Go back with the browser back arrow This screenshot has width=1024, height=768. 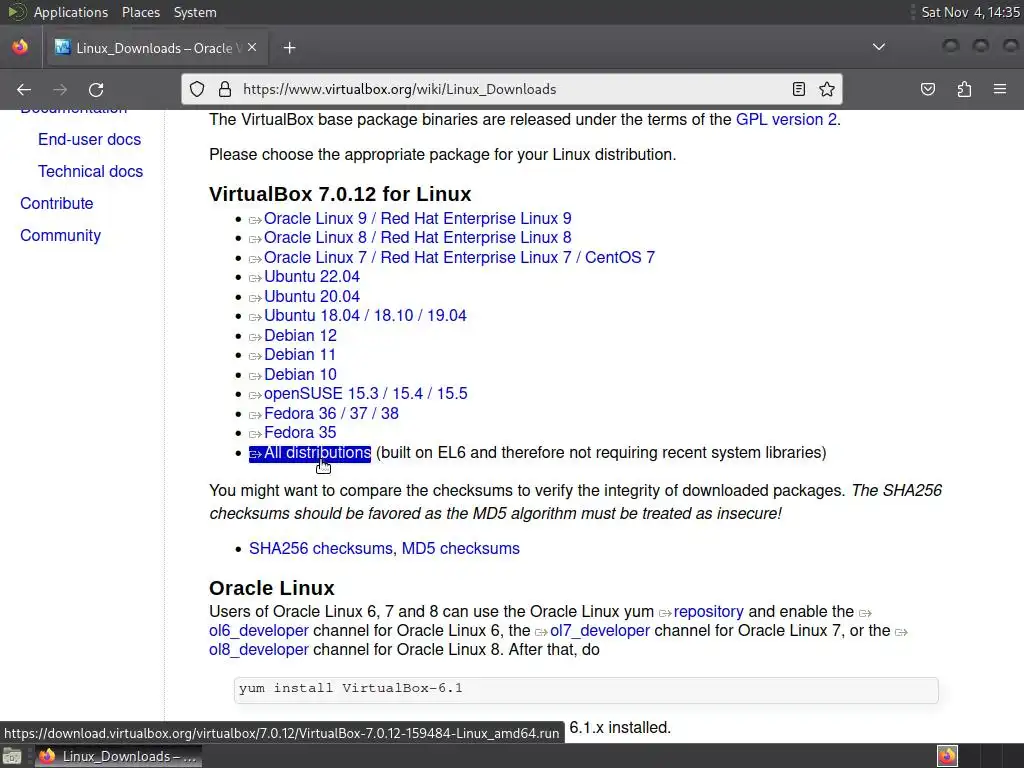coord(24,89)
